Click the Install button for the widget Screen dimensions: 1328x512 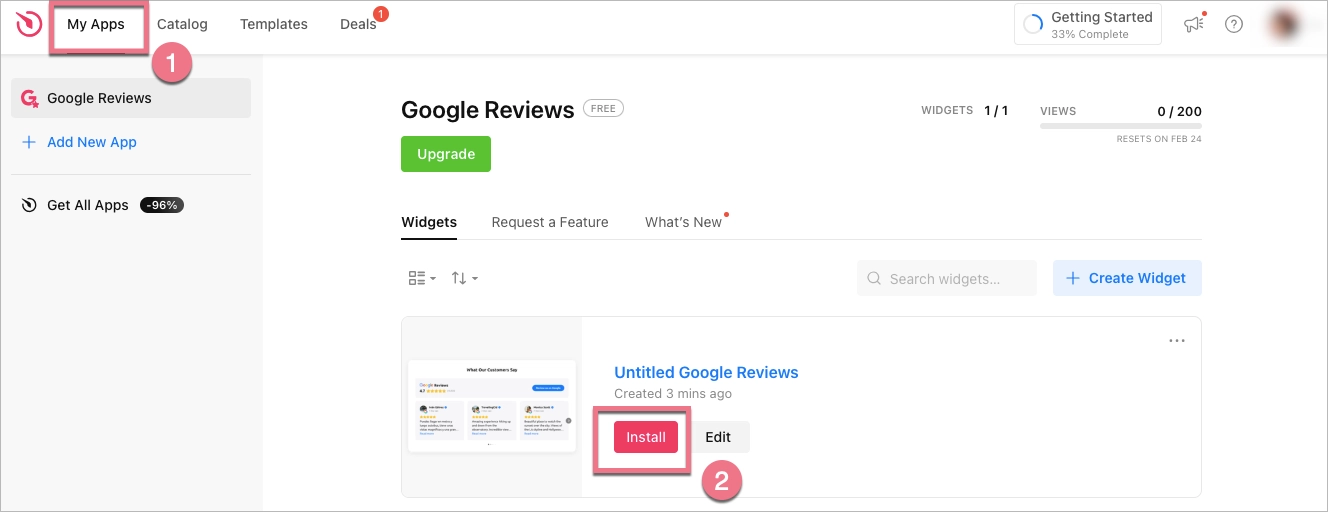646,437
